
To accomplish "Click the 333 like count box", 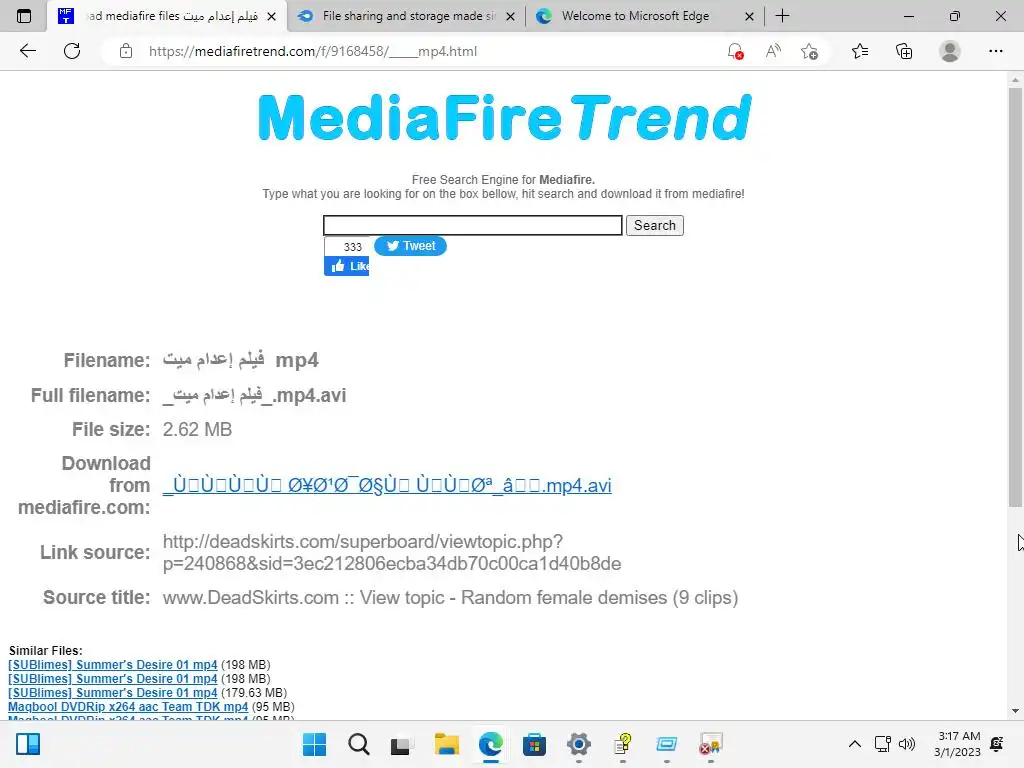I will click(347, 246).
